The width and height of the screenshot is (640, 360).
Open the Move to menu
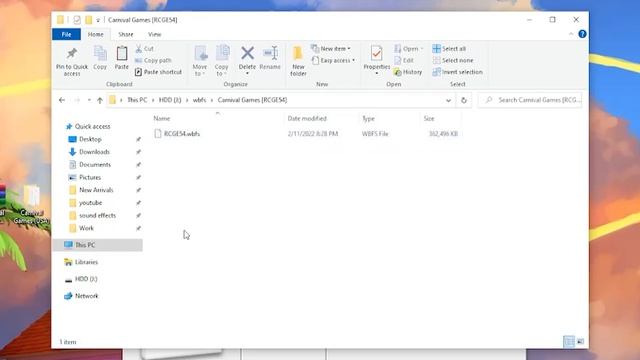(x=200, y=61)
